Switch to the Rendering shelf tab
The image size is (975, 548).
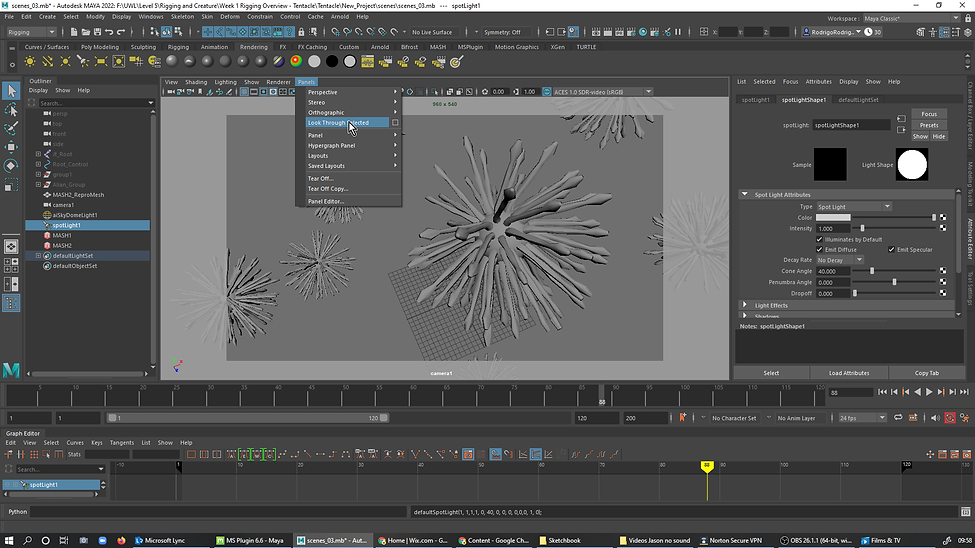pyautogui.click(x=254, y=47)
